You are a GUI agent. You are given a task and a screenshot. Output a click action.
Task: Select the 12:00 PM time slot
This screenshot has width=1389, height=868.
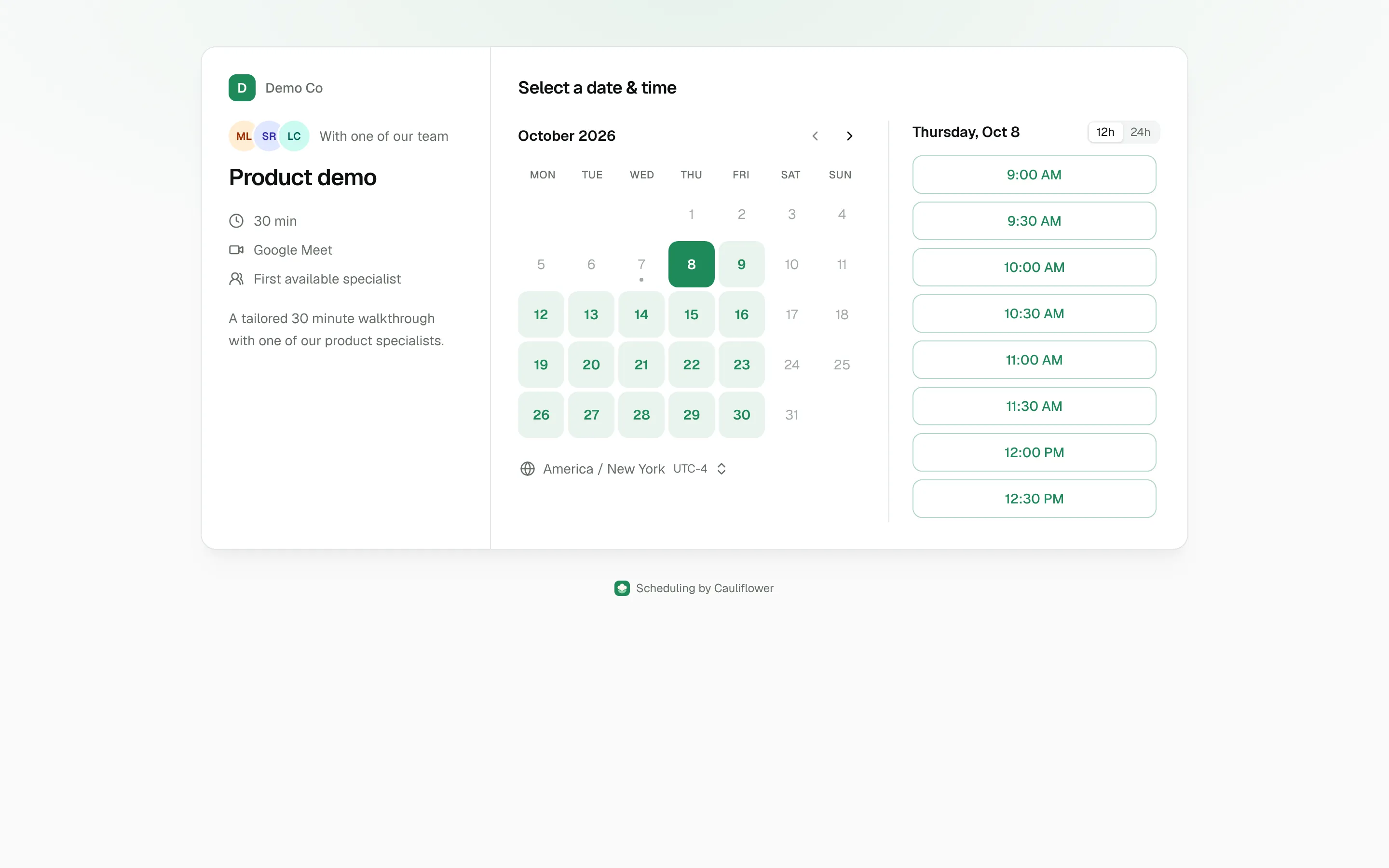(x=1034, y=452)
